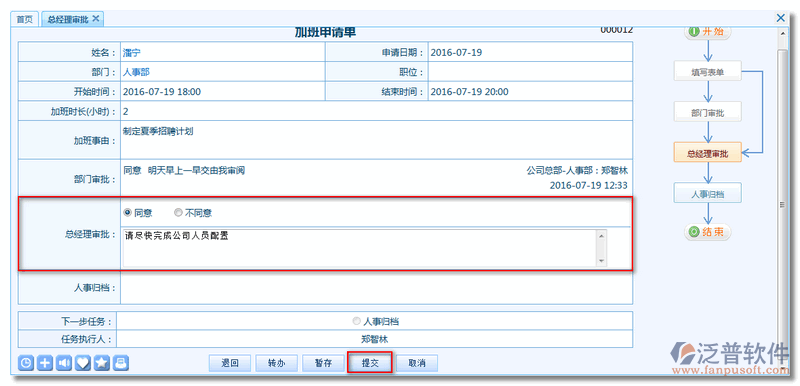Click the star favorite icon
Viewport: 800px width, 386px height.
[x=102, y=363]
